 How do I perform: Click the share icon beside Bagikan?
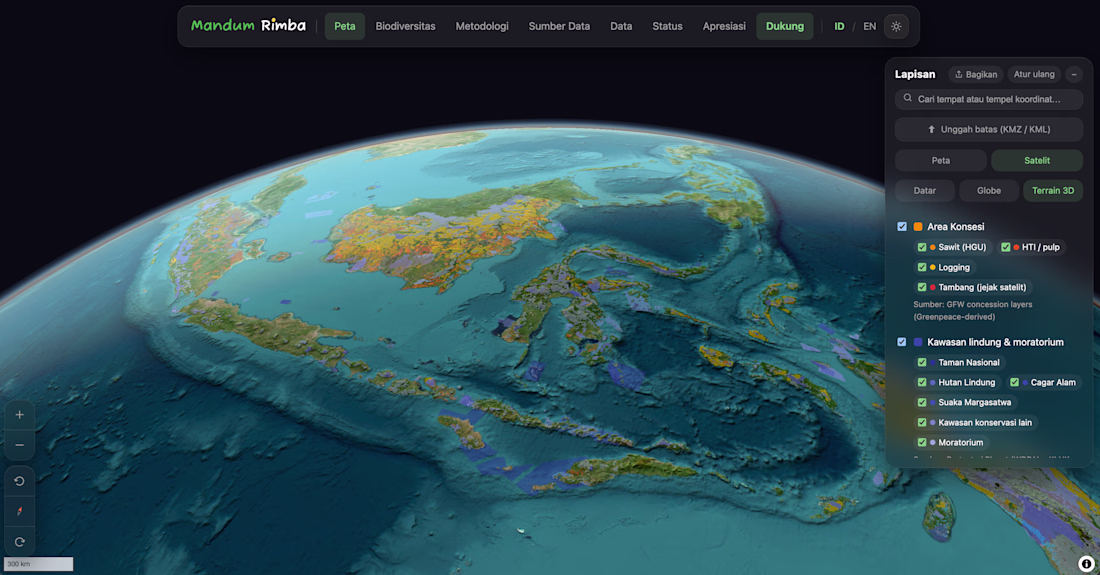959,74
